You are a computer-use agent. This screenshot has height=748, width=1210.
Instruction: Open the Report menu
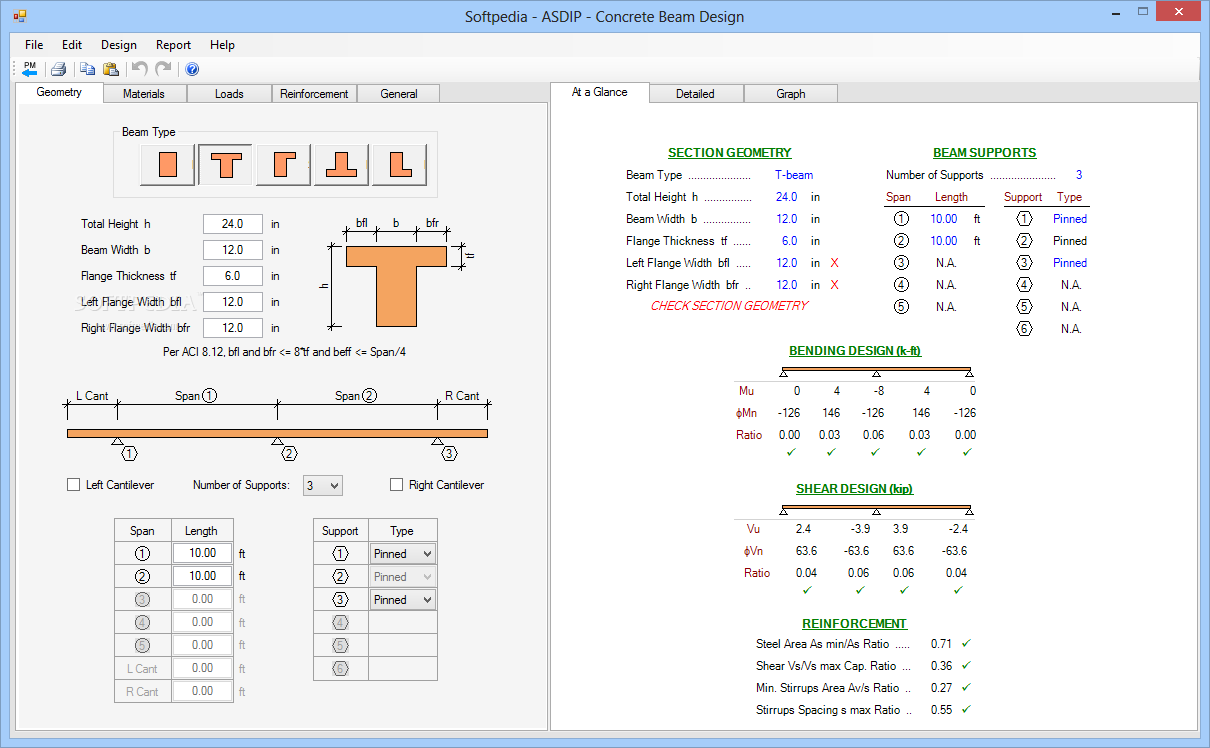point(173,45)
